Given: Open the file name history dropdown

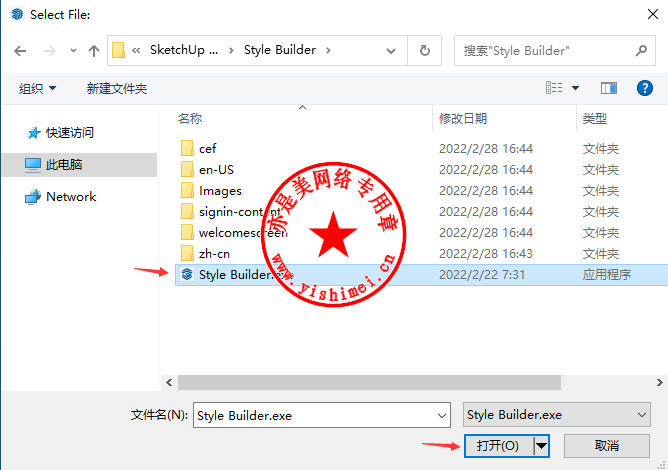Looking at the screenshot, I should point(442,415).
